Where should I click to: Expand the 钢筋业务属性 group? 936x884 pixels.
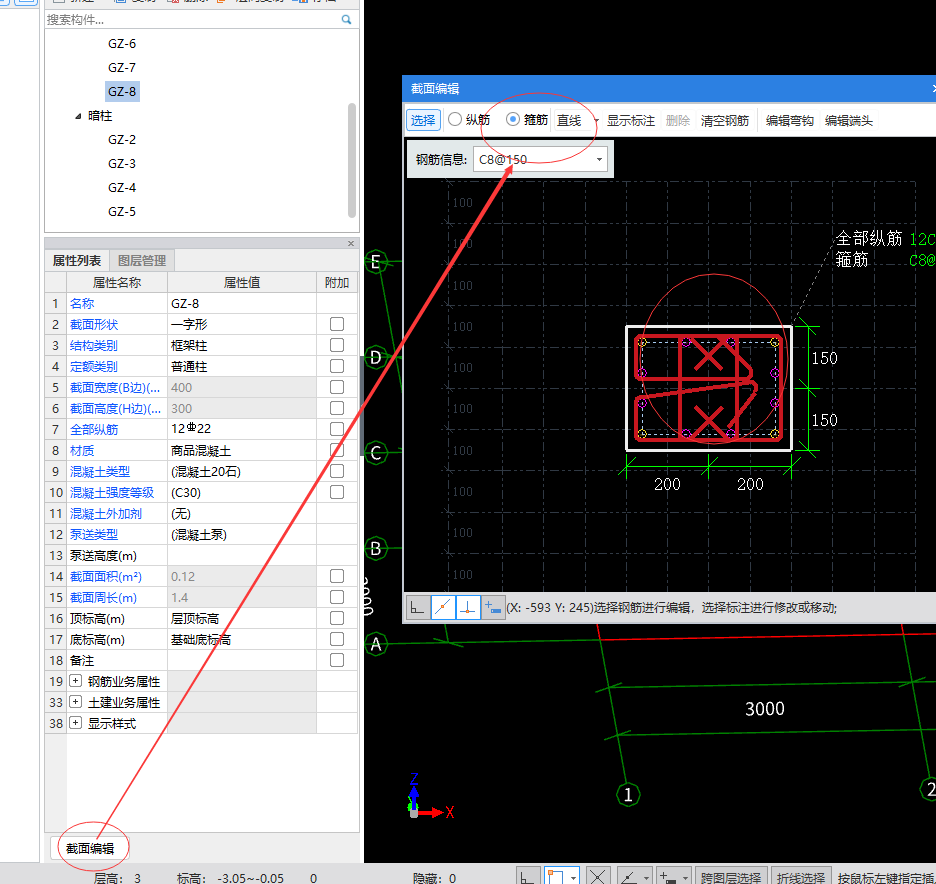click(76, 680)
